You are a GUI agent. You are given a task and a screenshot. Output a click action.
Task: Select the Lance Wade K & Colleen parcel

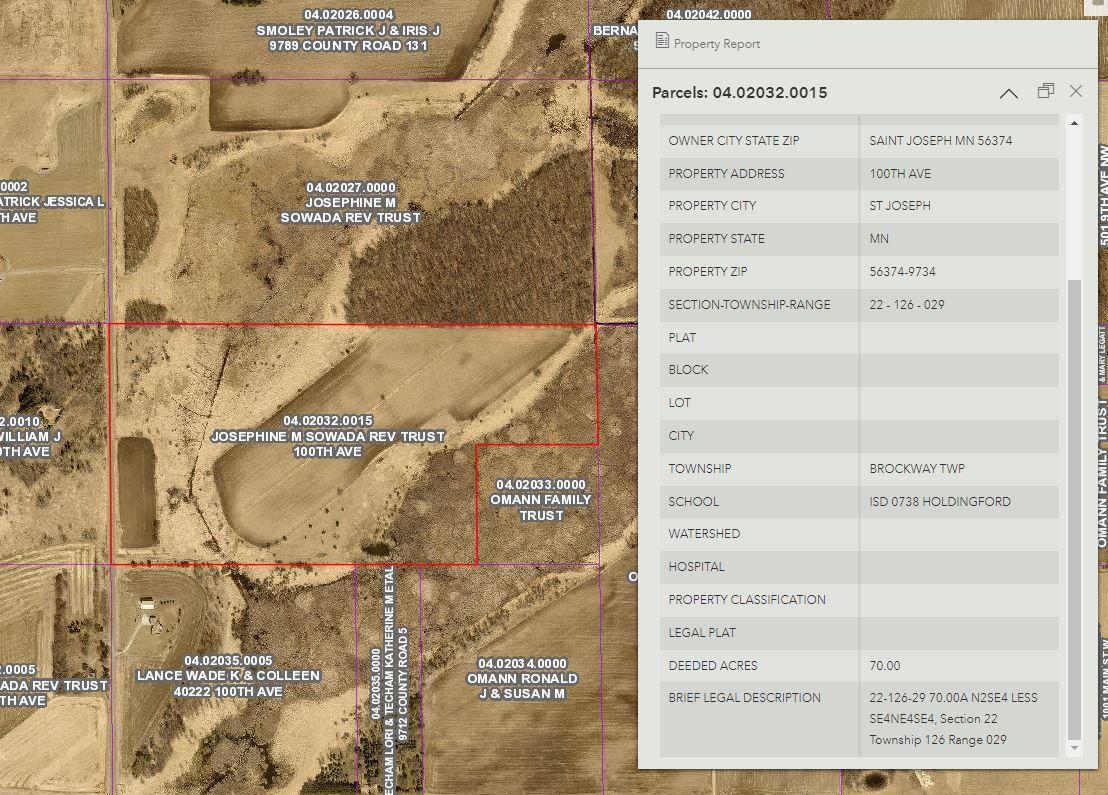pos(228,676)
